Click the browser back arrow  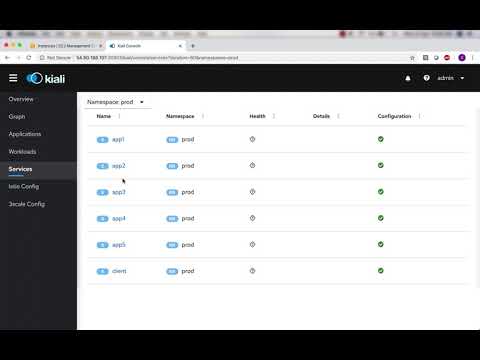coord(7,58)
